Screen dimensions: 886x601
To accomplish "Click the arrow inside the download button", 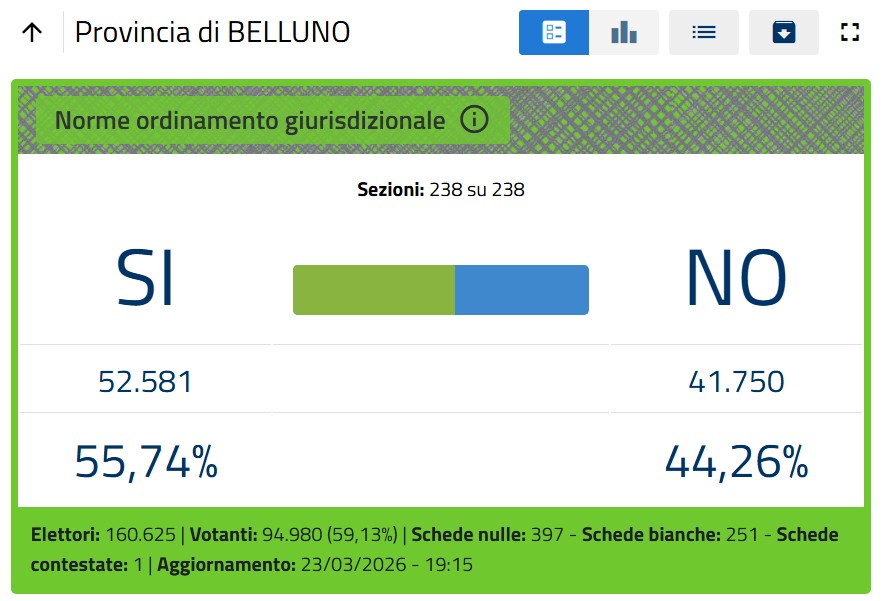I will click(x=783, y=32).
